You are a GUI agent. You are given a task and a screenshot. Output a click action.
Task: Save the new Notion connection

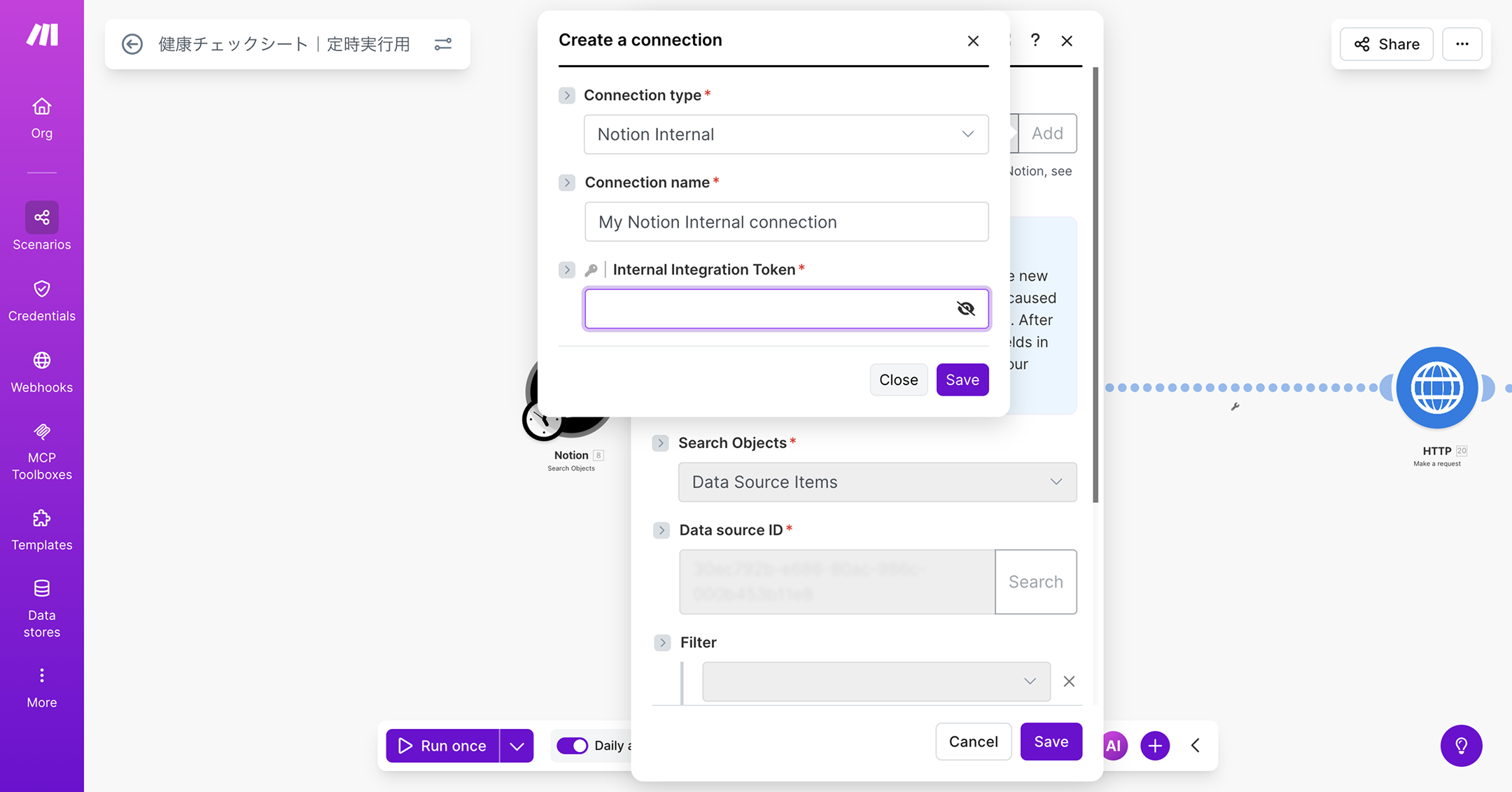[962, 380]
